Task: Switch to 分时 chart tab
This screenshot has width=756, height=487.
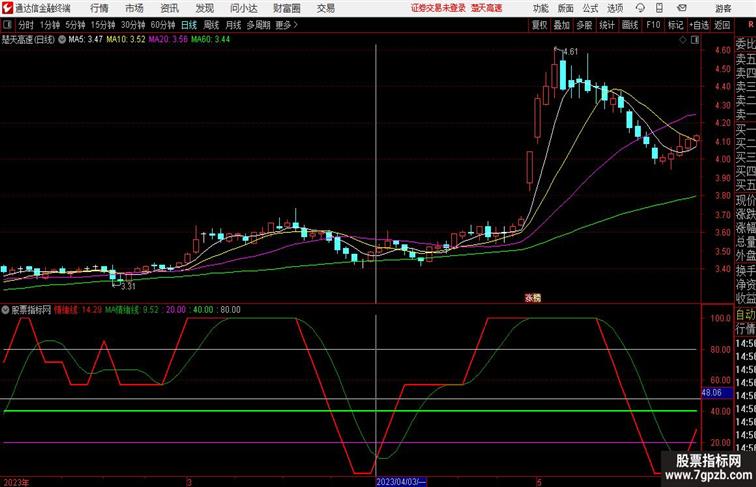Action: (x=26, y=25)
